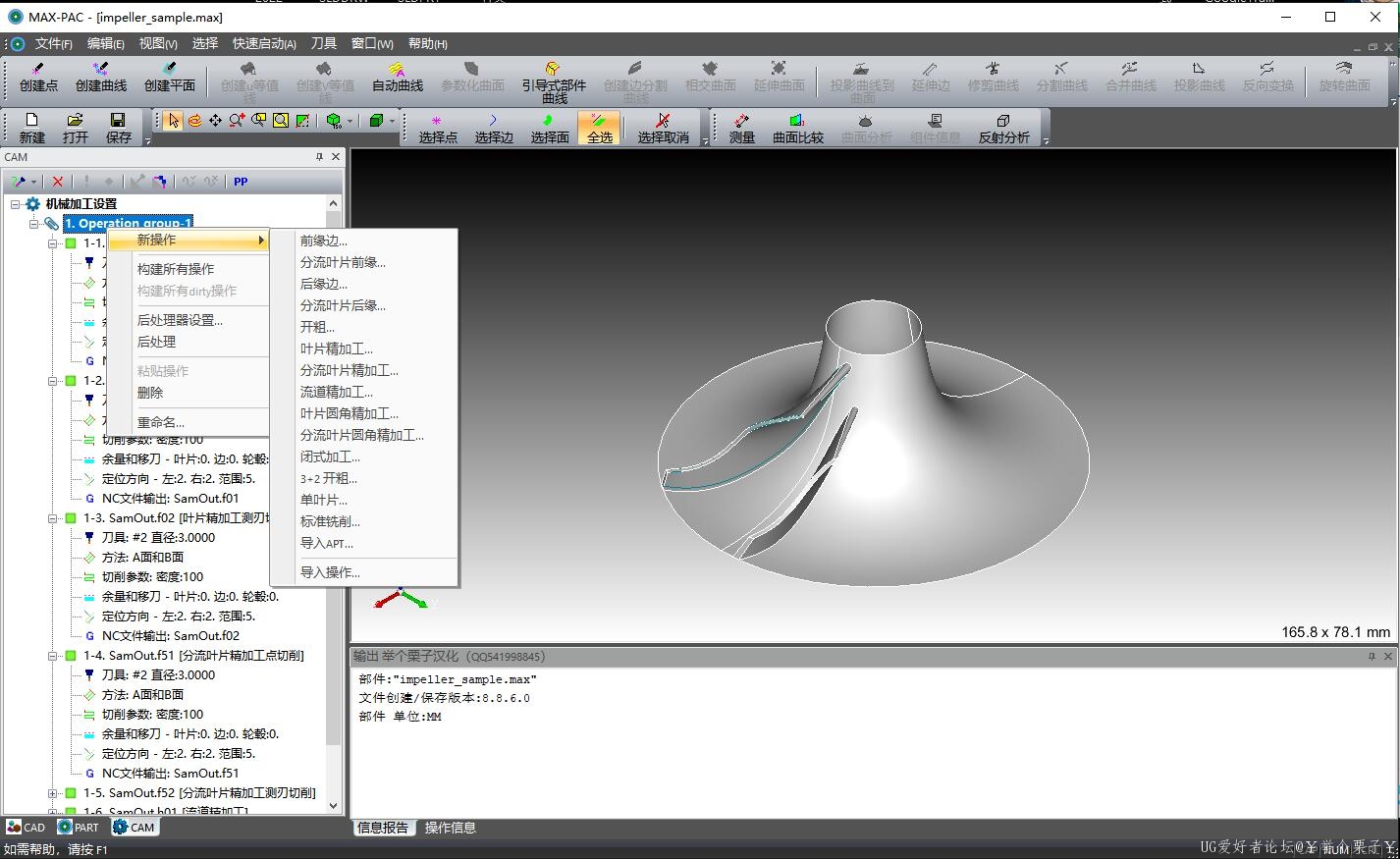Screen dimensions: 1400x859
Task: Toggle the pin on the output panel
Action: 1372,656
